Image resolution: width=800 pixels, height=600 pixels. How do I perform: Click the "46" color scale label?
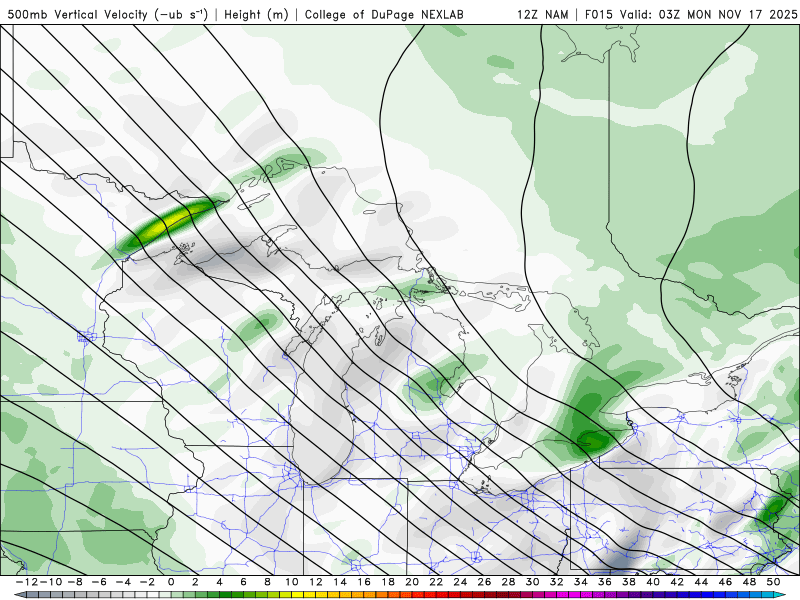[x=725, y=582]
